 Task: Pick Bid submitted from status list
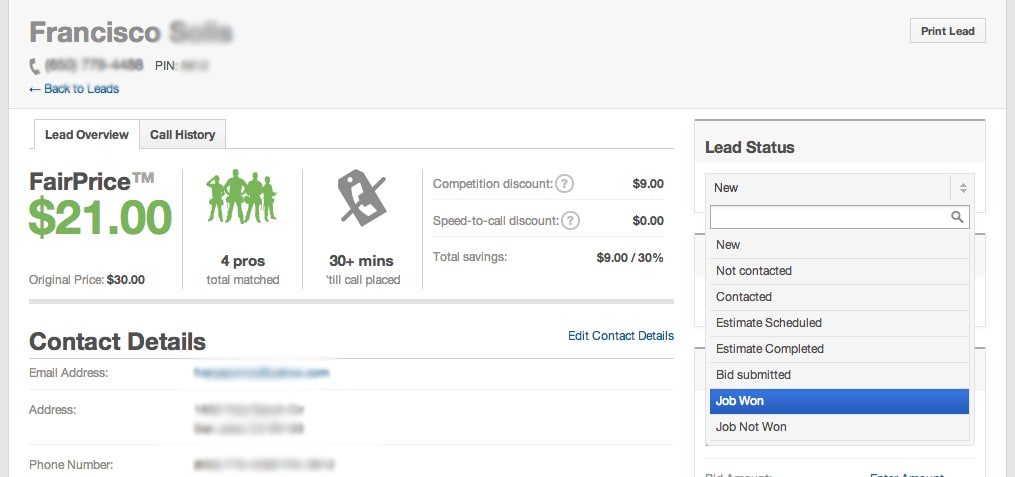(839, 375)
